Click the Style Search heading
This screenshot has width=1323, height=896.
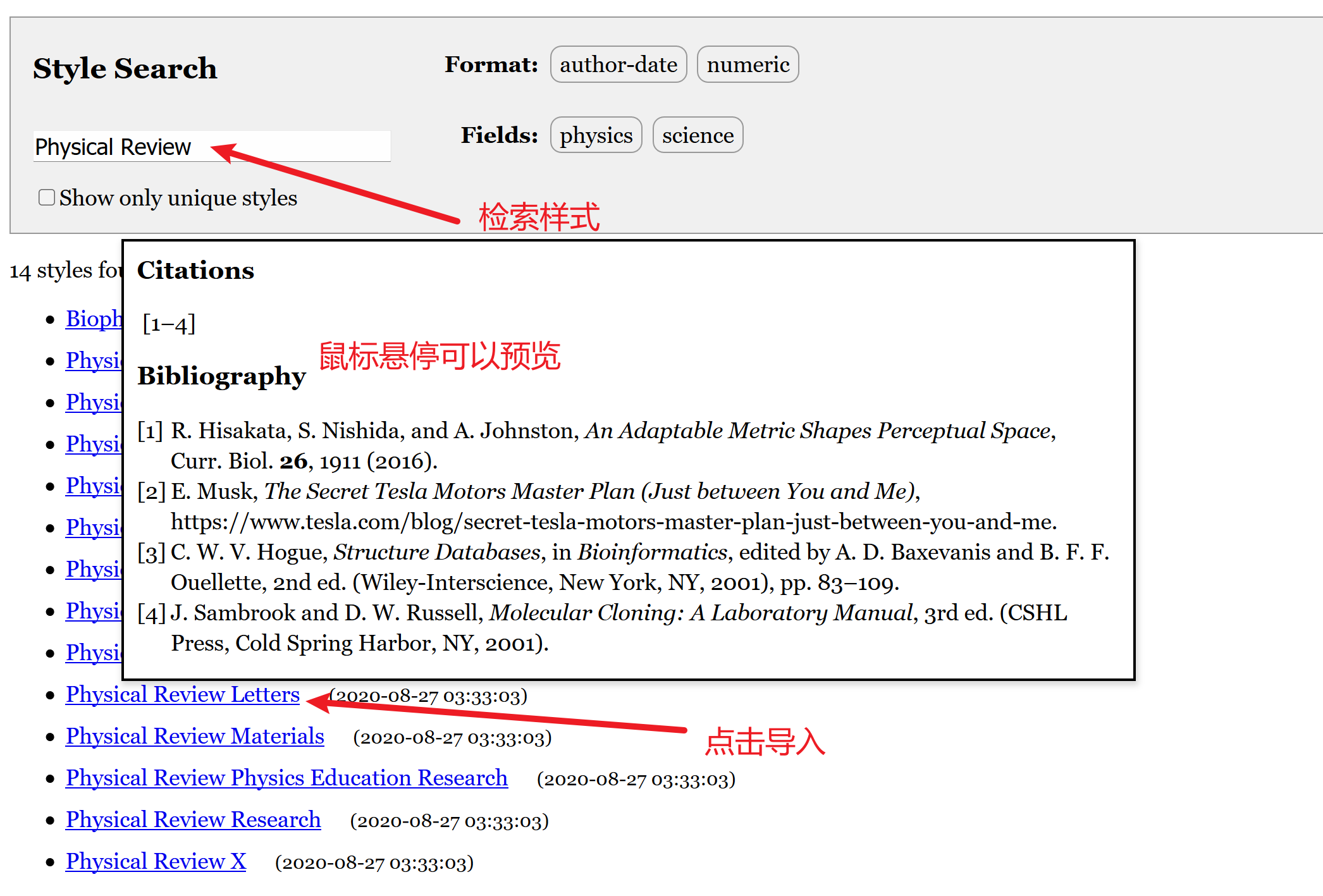click(125, 68)
